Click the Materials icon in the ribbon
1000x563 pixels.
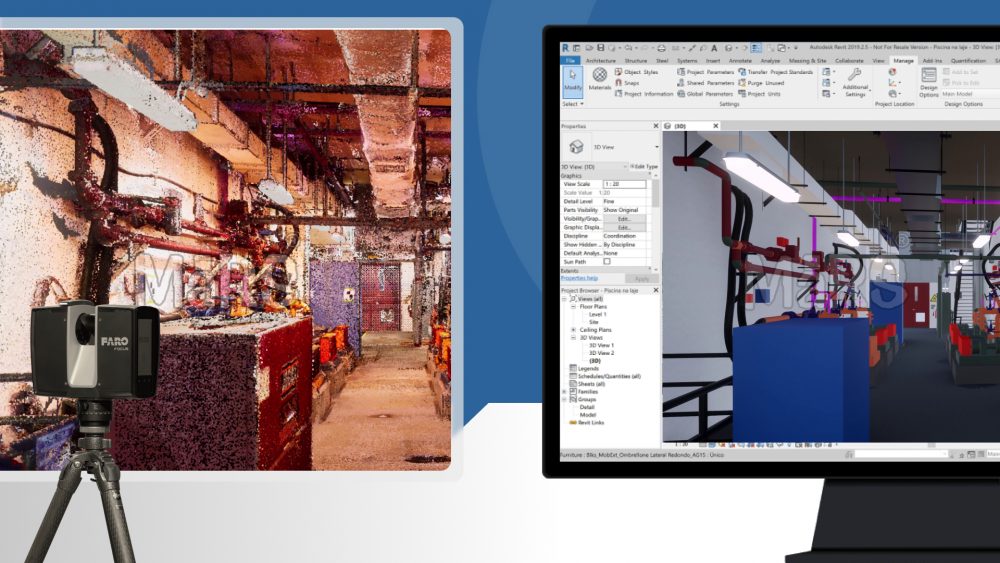[599, 80]
